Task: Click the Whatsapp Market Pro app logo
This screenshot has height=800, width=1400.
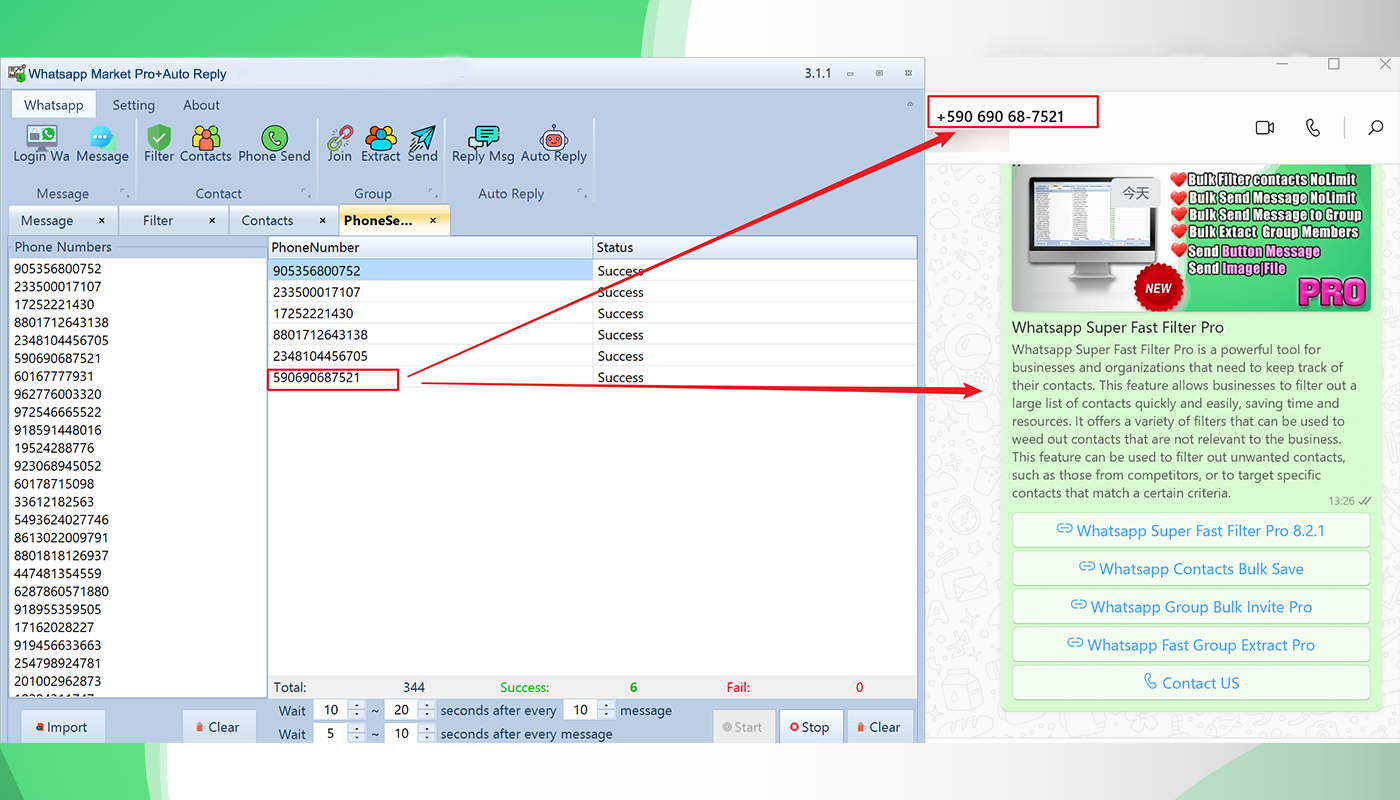Action: pos(17,73)
